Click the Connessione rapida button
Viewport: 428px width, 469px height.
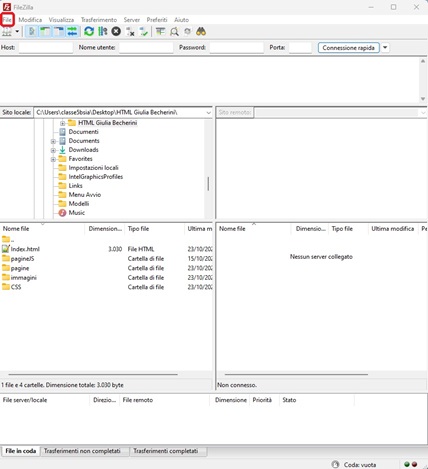click(x=348, y=48)
